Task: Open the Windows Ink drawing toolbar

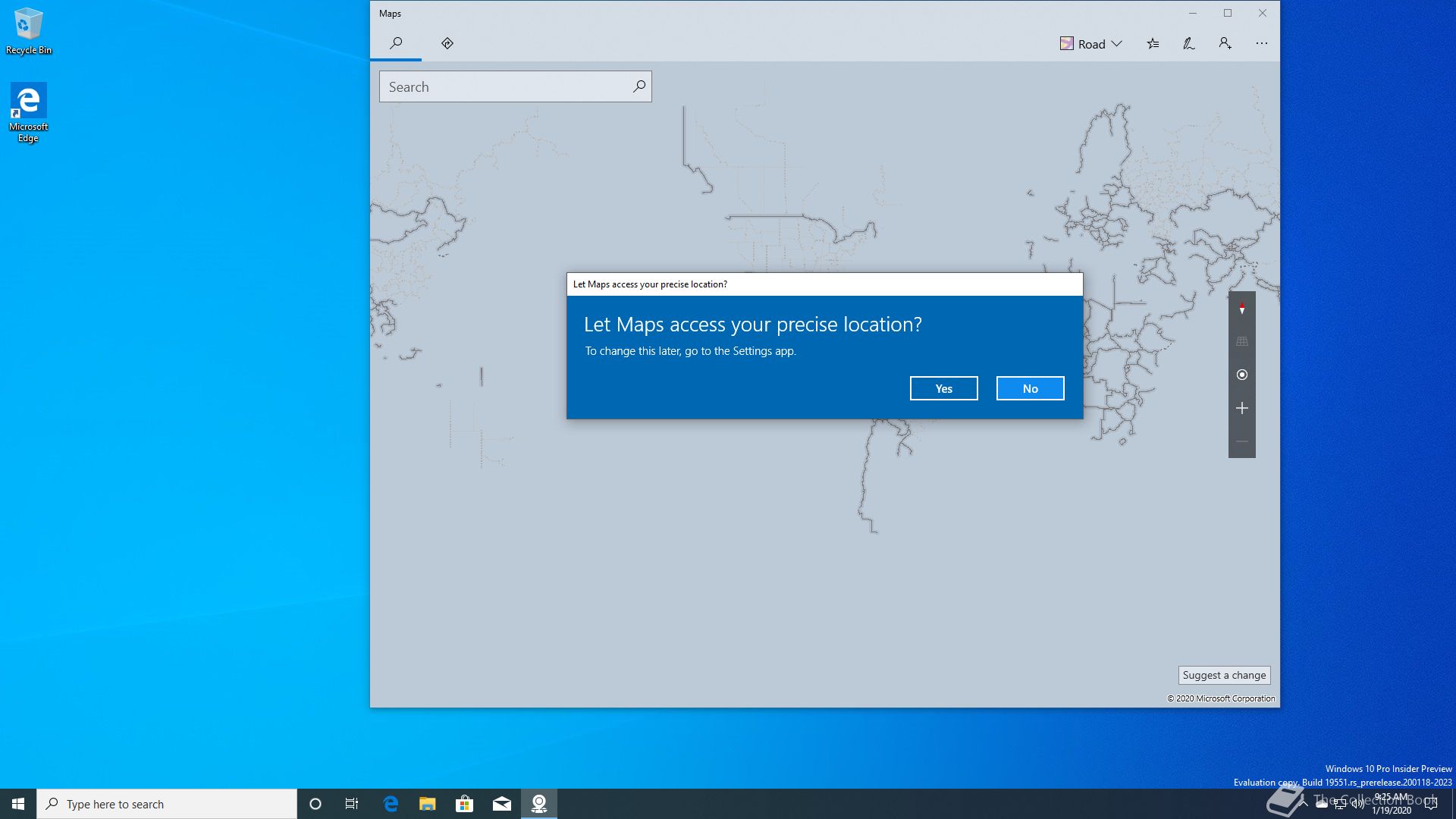Action: [x=1189, y=44]
